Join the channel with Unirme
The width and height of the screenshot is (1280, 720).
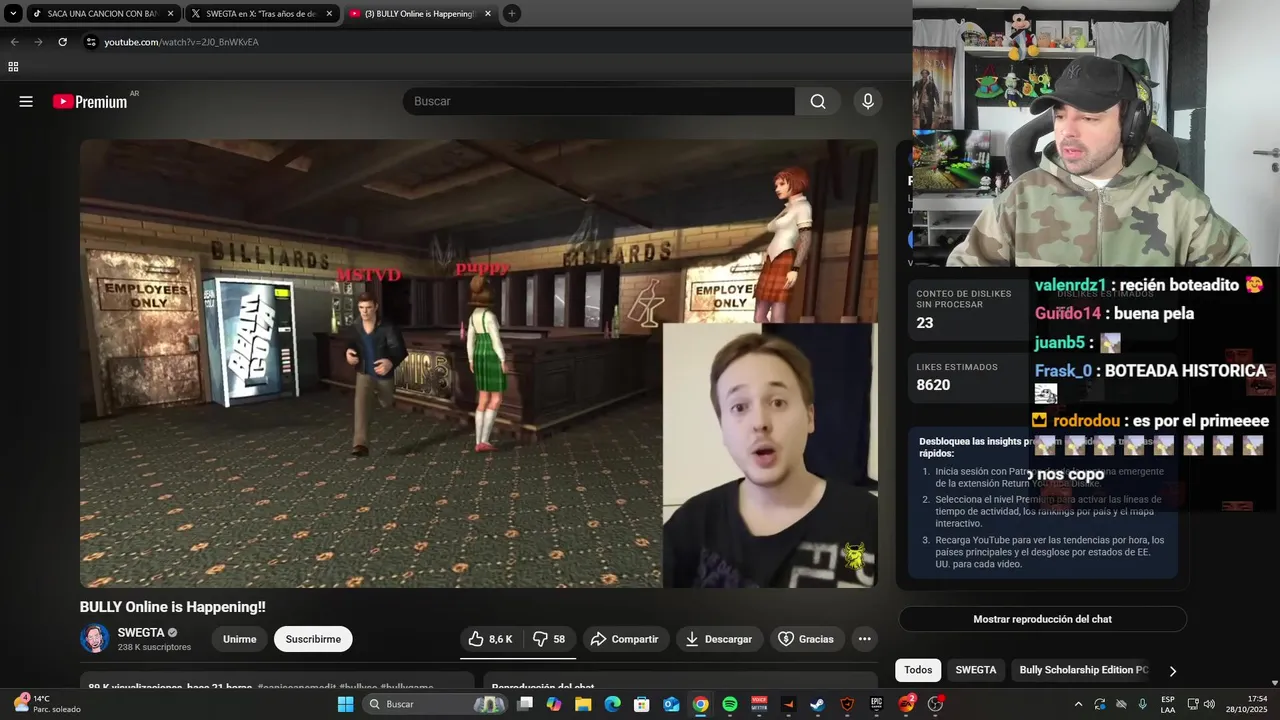coord(239,639)
